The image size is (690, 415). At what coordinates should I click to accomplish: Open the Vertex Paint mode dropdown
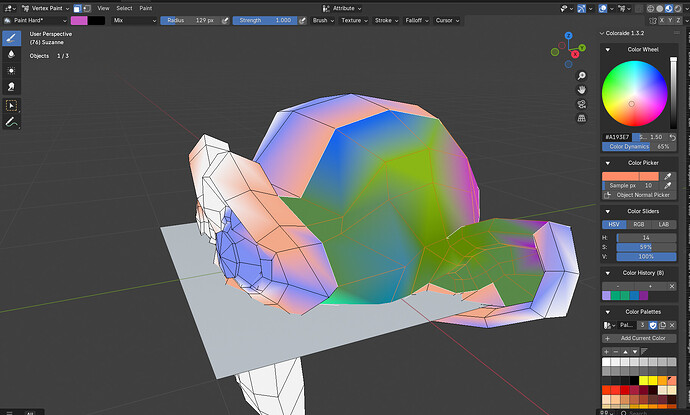(45, 8)
